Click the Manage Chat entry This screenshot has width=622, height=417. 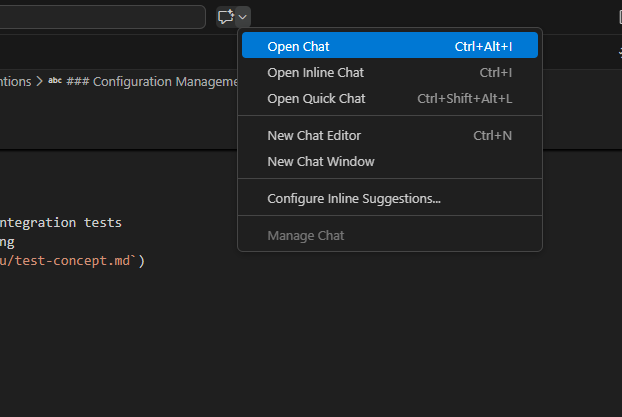(x=390, y=235)
